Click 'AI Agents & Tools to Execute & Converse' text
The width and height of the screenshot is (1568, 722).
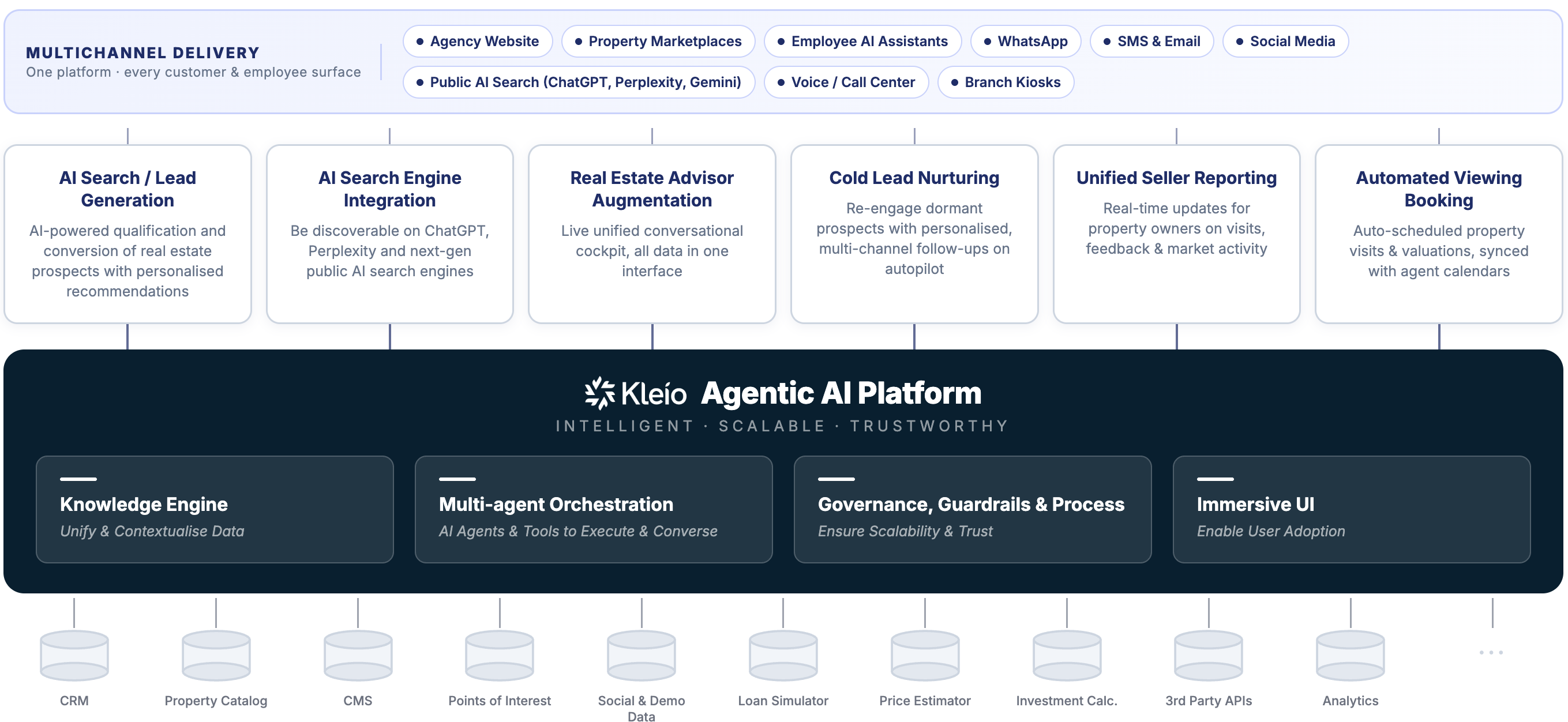pyautogui.click(x=578, y=531)
